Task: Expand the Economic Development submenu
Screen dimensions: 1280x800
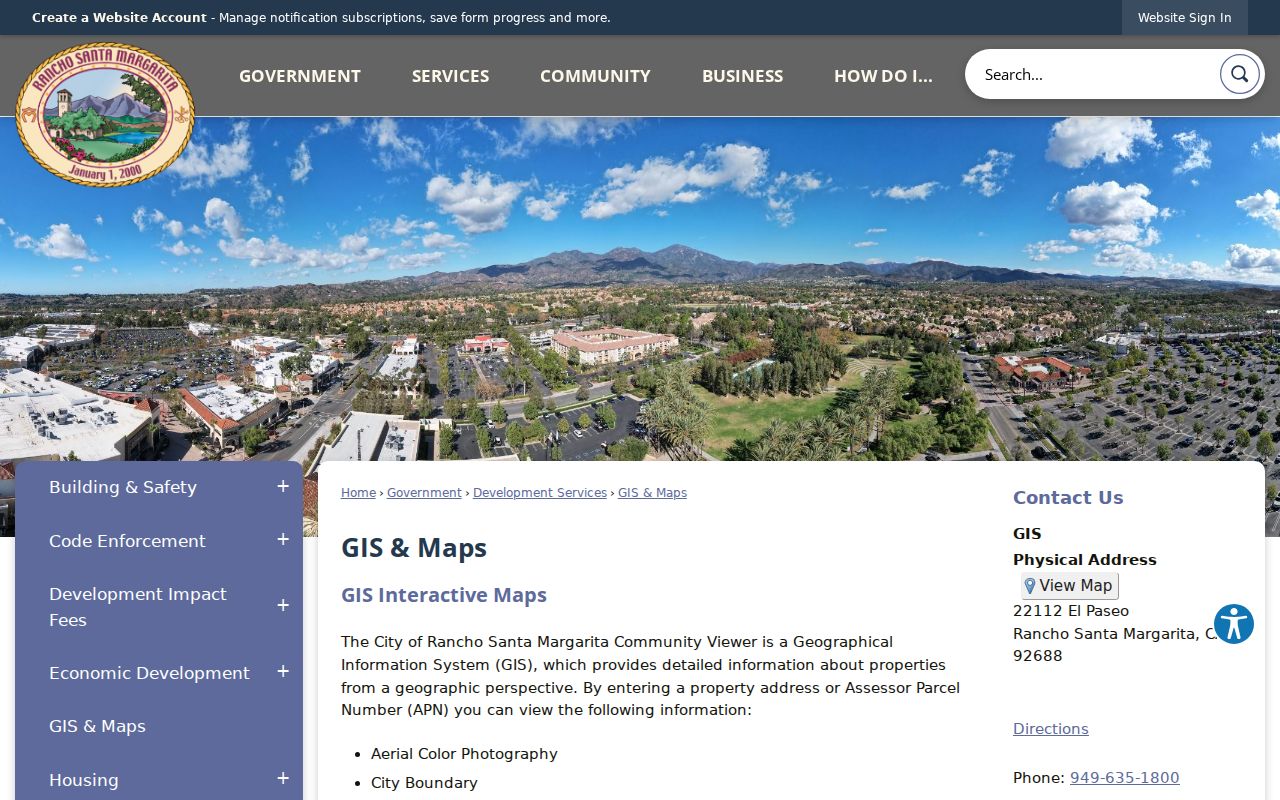Action: pos(283,672)
